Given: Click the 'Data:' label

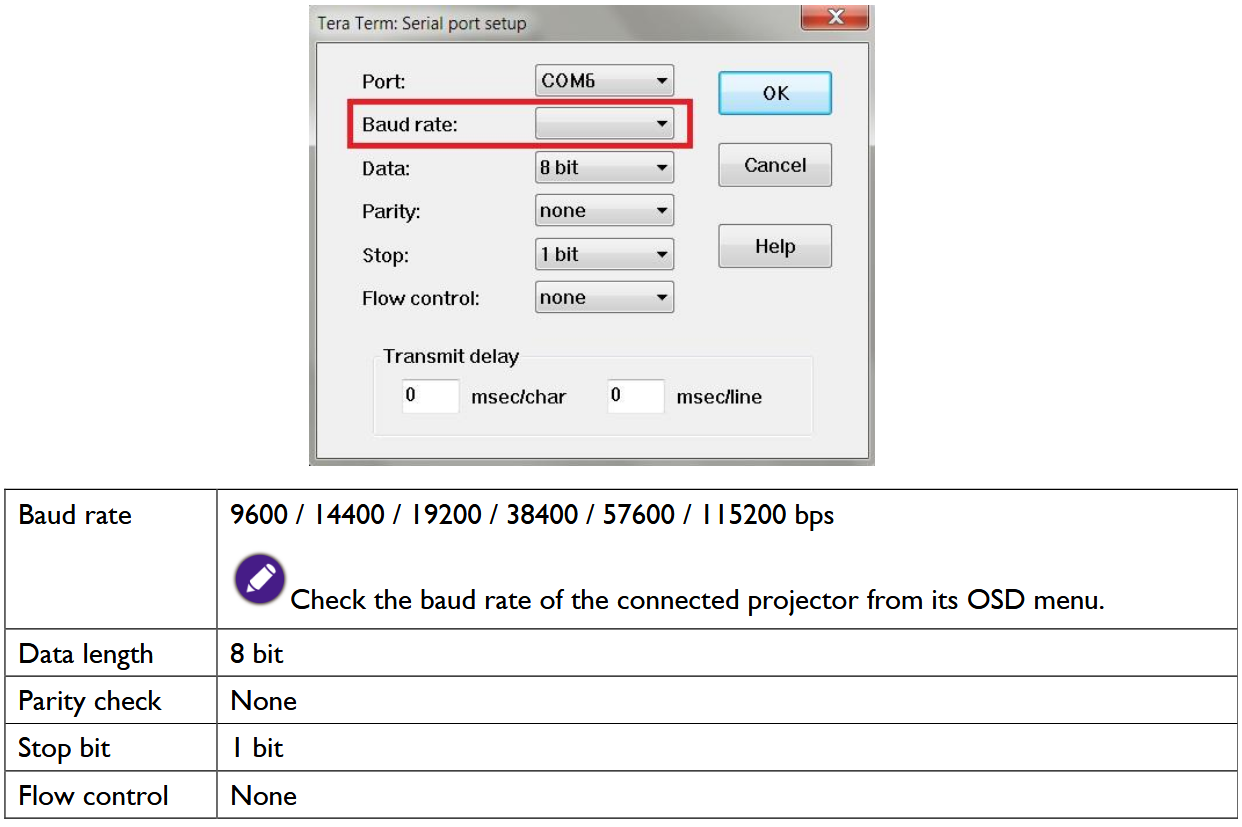Looking at the screenshot, I should 386,169.
